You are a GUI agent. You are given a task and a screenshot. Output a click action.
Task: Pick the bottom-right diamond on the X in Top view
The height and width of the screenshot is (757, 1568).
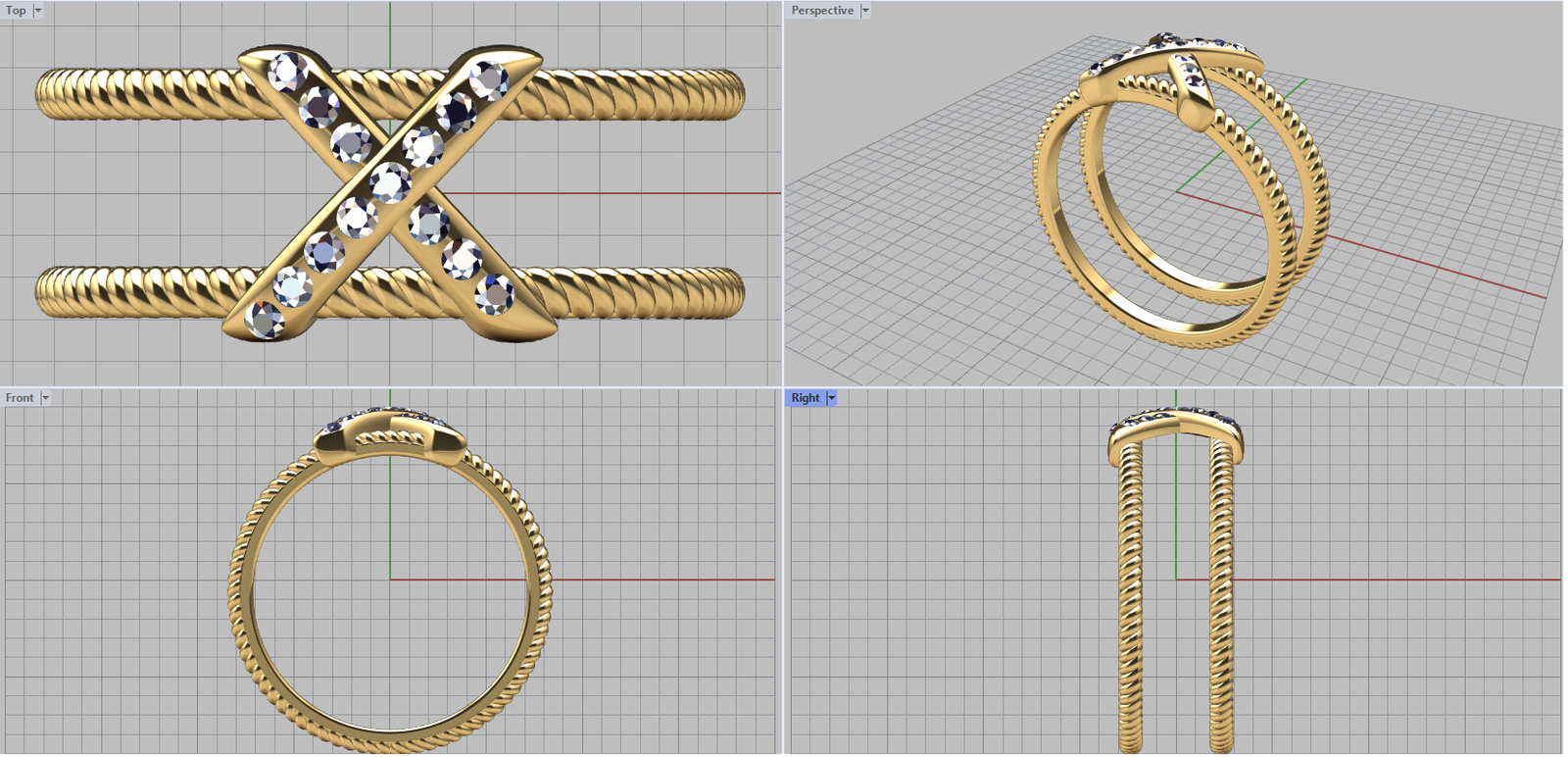(x=495, y=293)
